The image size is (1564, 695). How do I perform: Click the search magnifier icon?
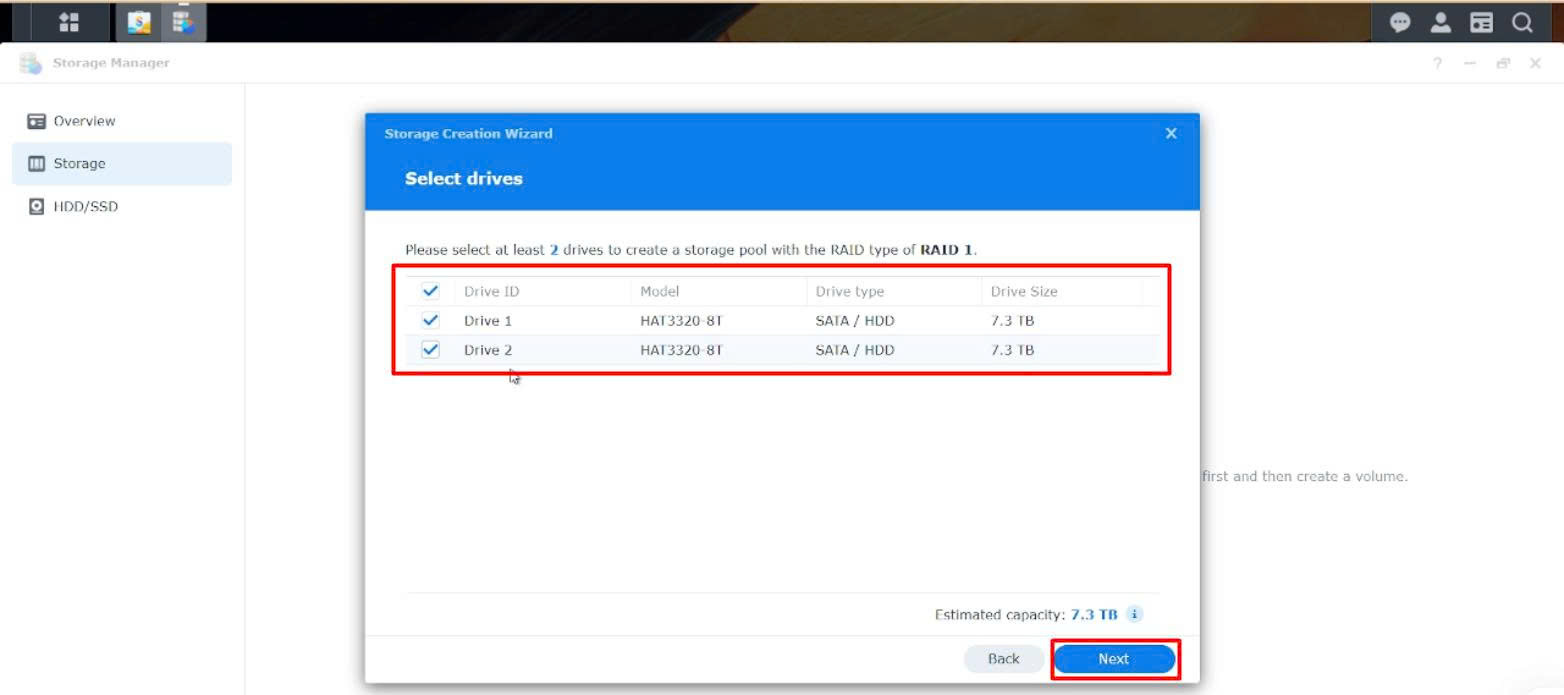pyautogui.click(x=1522, y=22)
